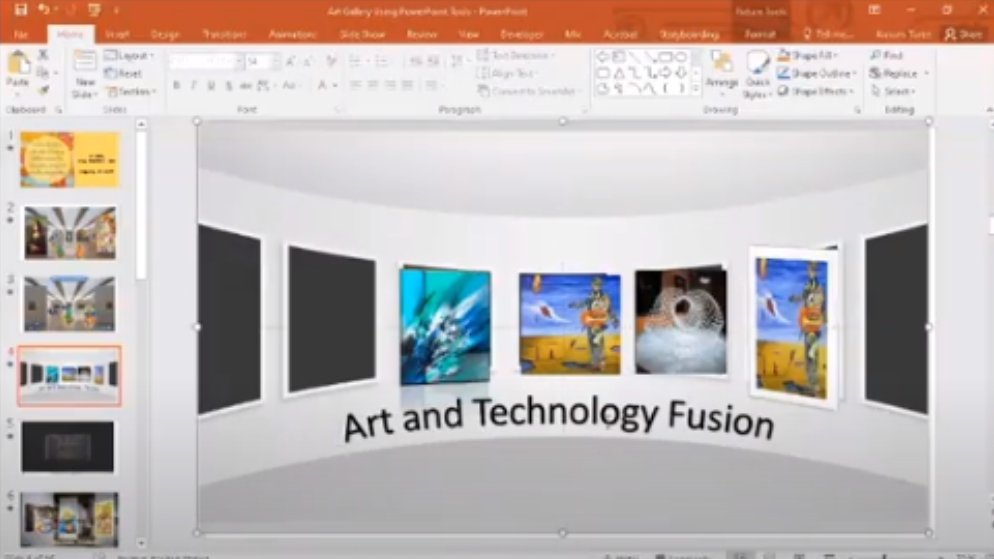Image resolution: width=994 pixels, height=559 pixels.
Task: Choose the down arrow shape in gallery
Action: [681, 73]
